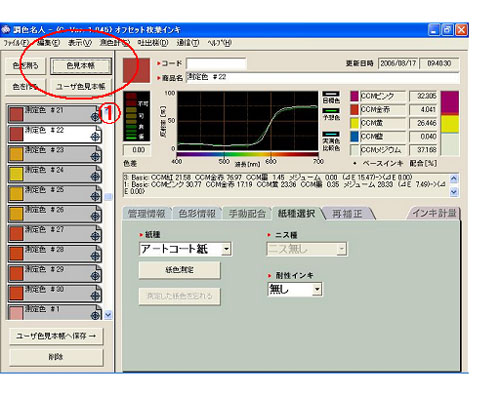Click the CCM黄 yellow color square
The height and width of the screenshot is (396, 500).
(354, 123)
